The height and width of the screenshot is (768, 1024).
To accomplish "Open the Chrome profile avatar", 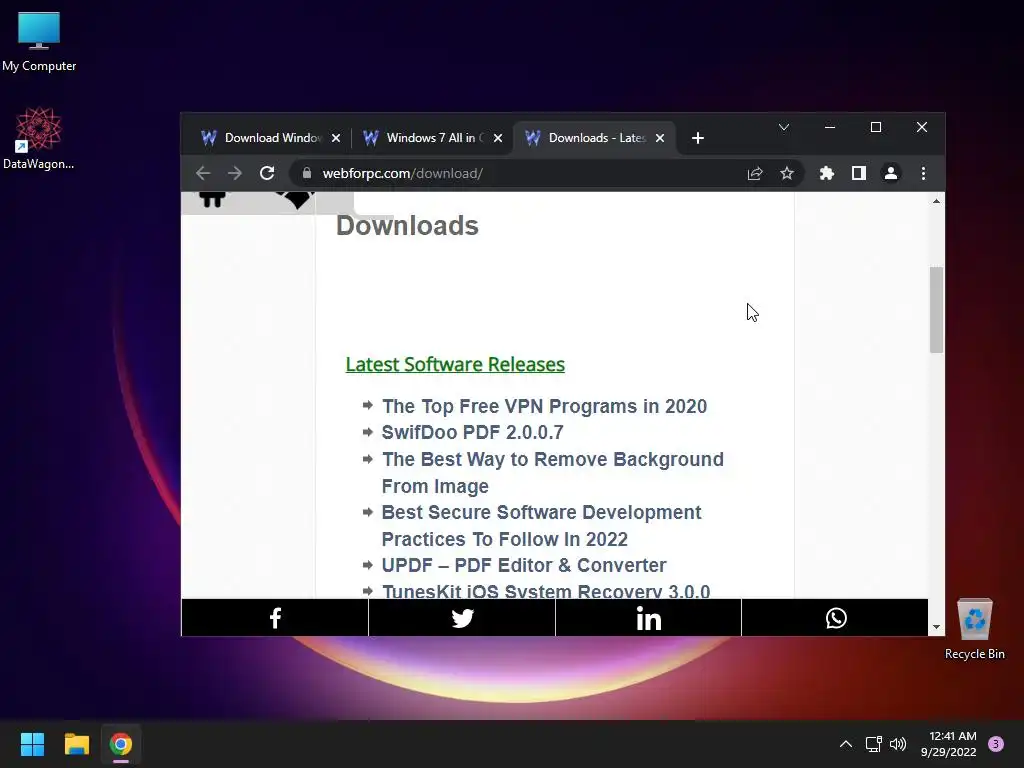I will pyautogui.click(x=891, y=173).
